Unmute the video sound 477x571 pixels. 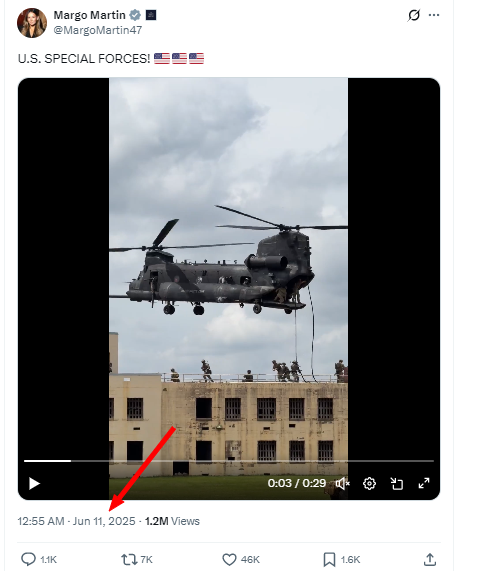tap(342, 484)
